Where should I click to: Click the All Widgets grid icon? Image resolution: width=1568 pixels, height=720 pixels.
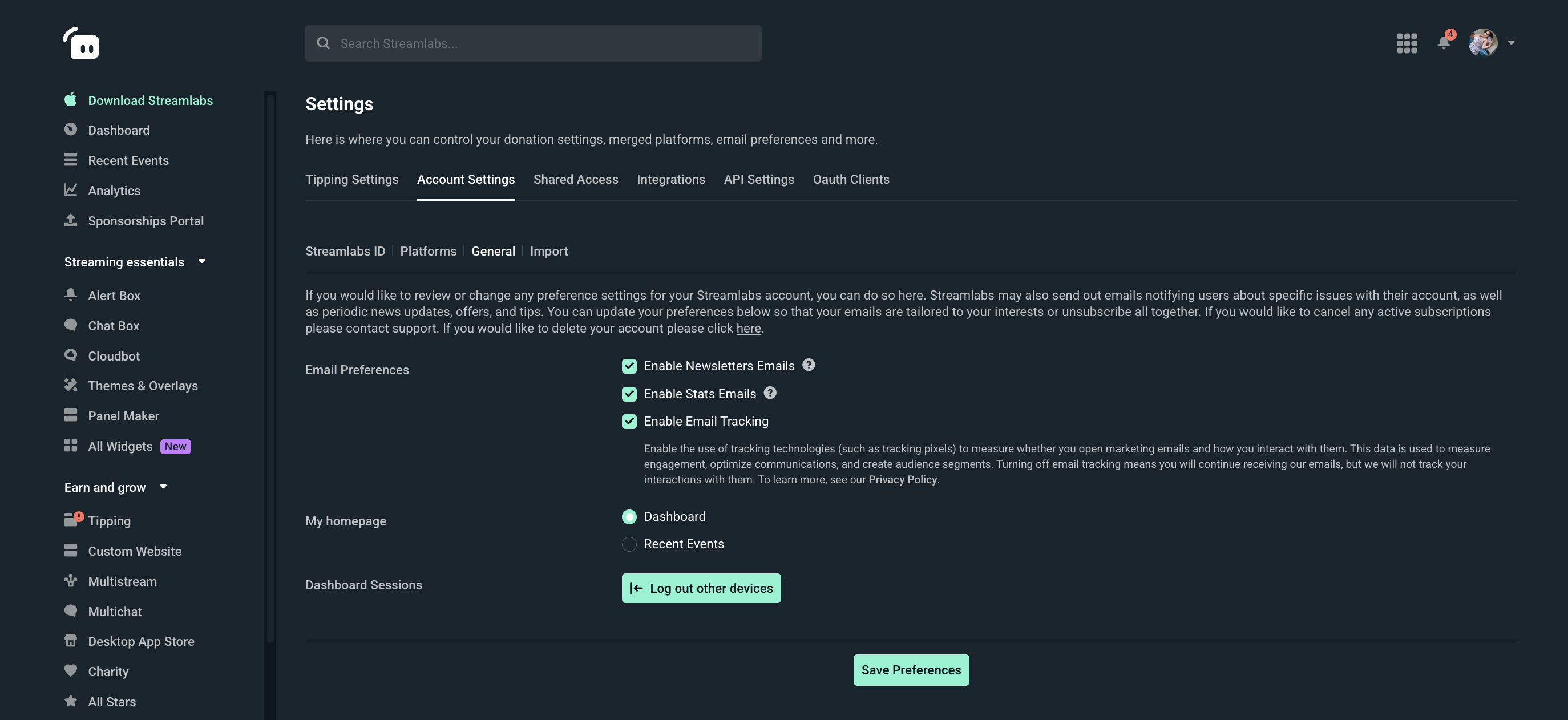pyautogui.click(x=71, y=446)
